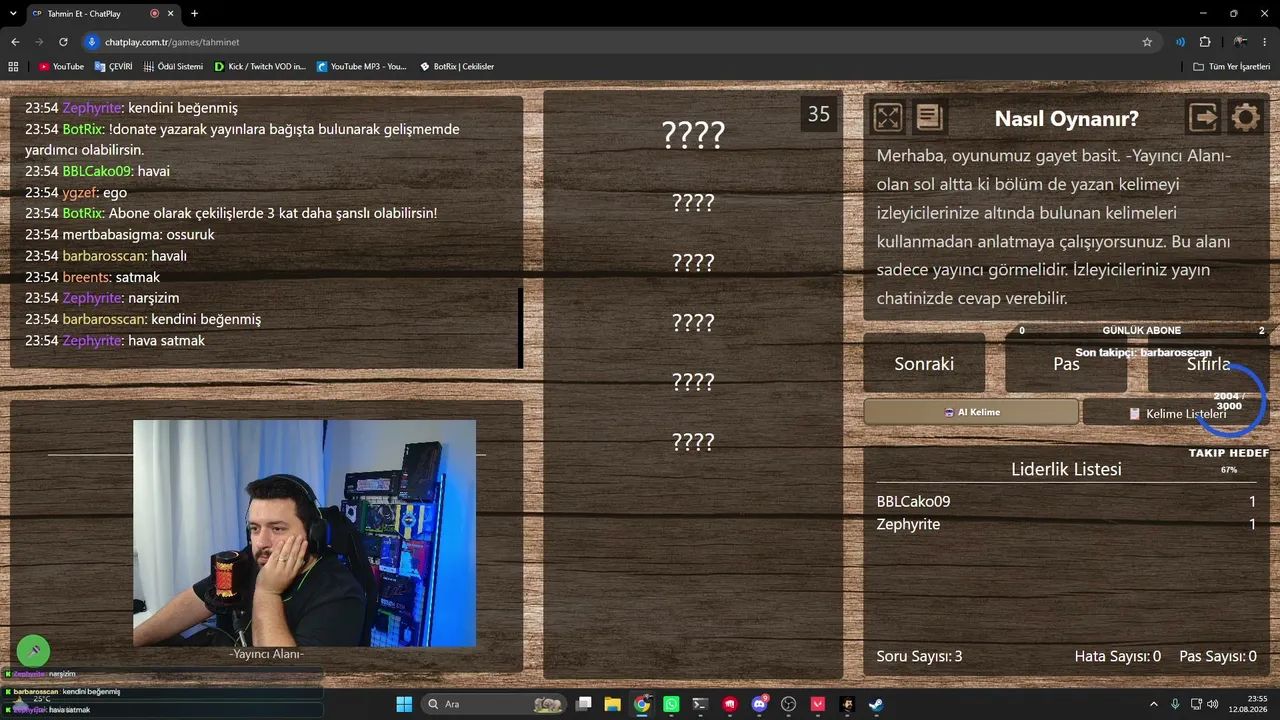The image size is (1280, 720).
Task: Click the exit arrow icon near Nasıl Oynanır
Action: (x=1204, y=118)
